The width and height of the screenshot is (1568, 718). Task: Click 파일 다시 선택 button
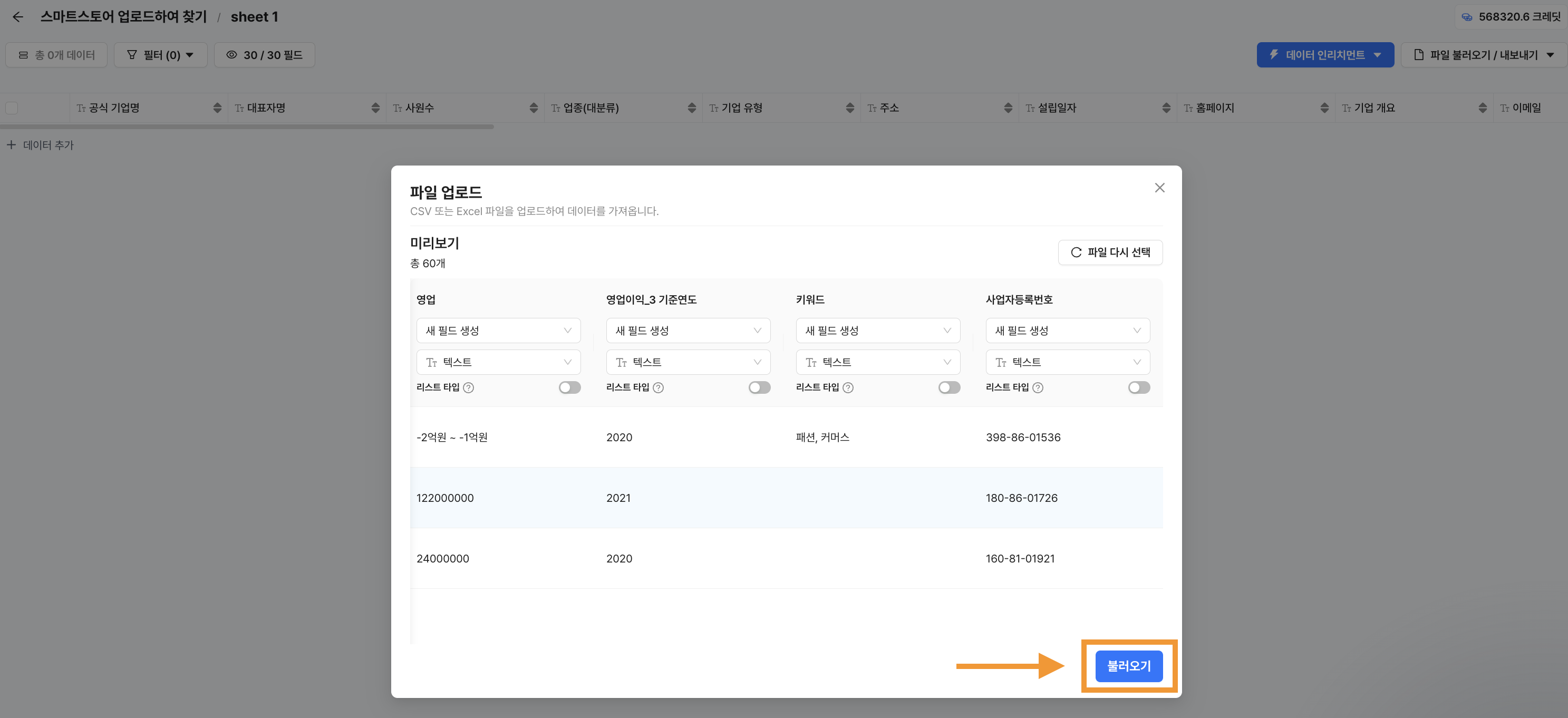pyautogui.click(x=1110, y=252)
